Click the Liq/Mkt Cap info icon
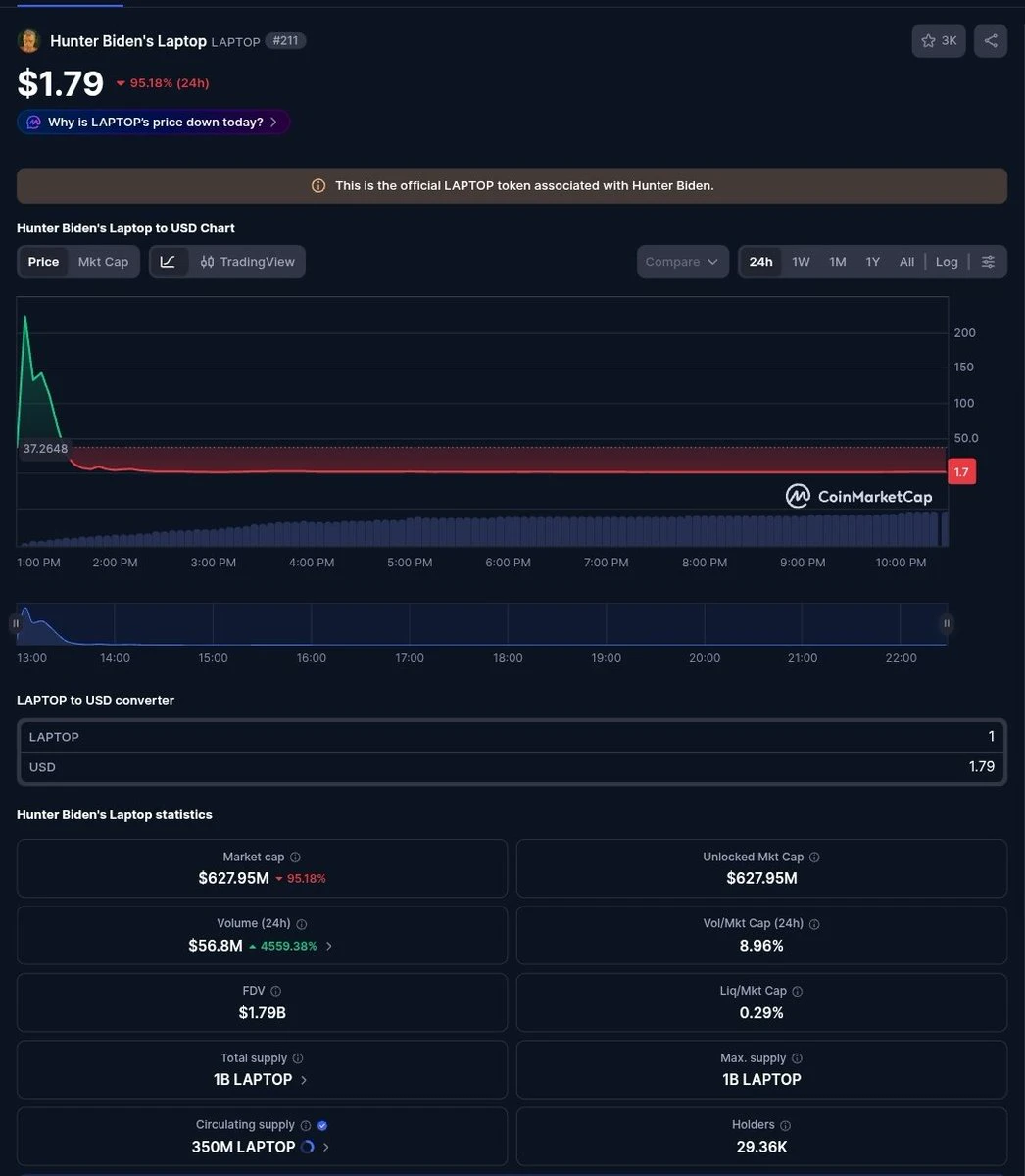Image resolution: width=1025 pixels, height=1176 pixels. pos(797,992)
